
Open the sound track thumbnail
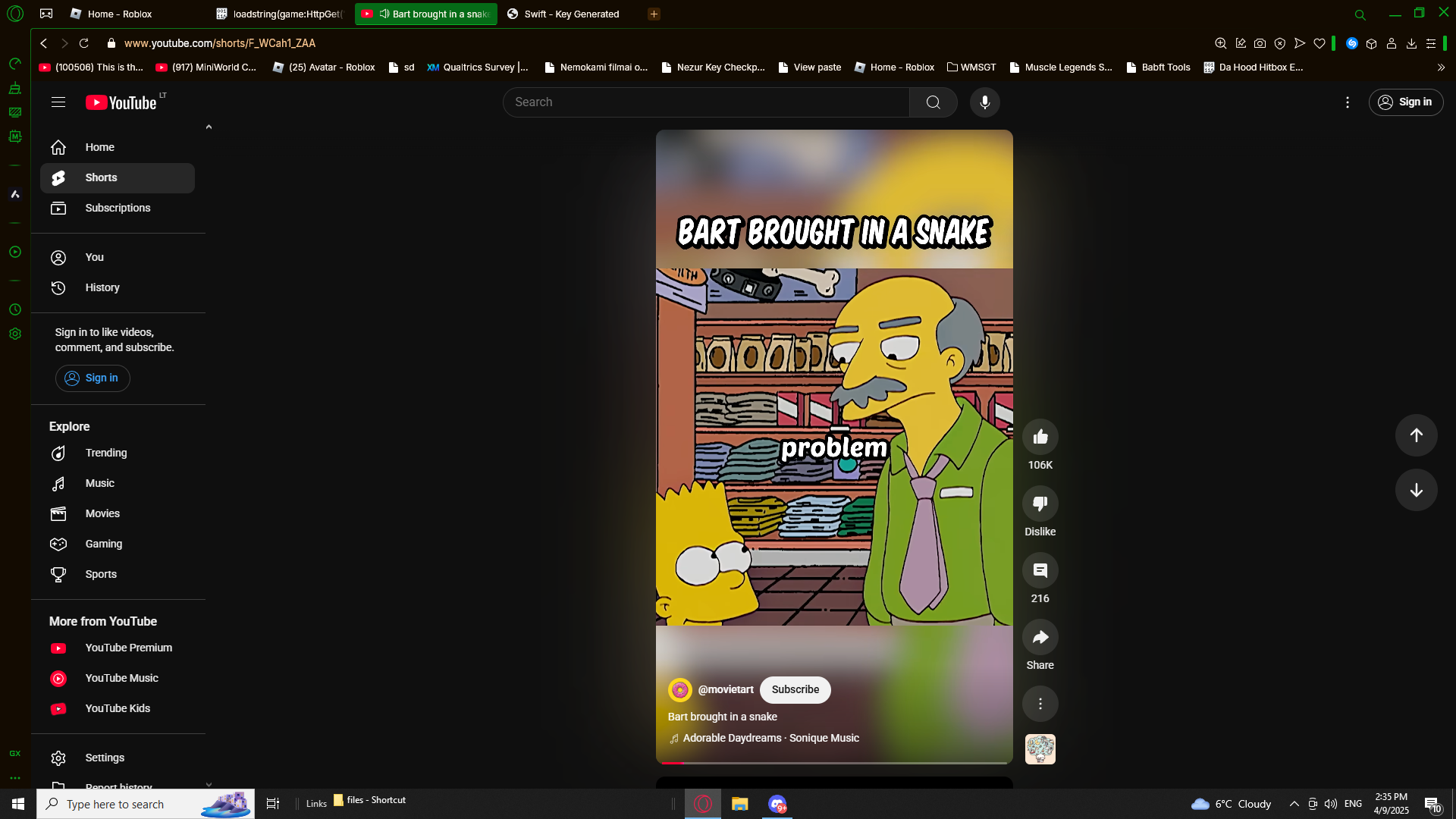coord(1040,749)
